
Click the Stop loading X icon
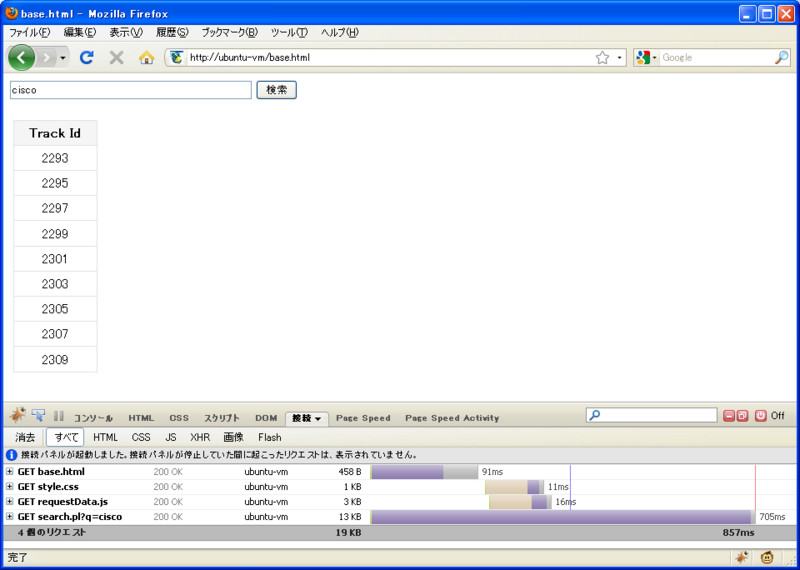point(116,58)
